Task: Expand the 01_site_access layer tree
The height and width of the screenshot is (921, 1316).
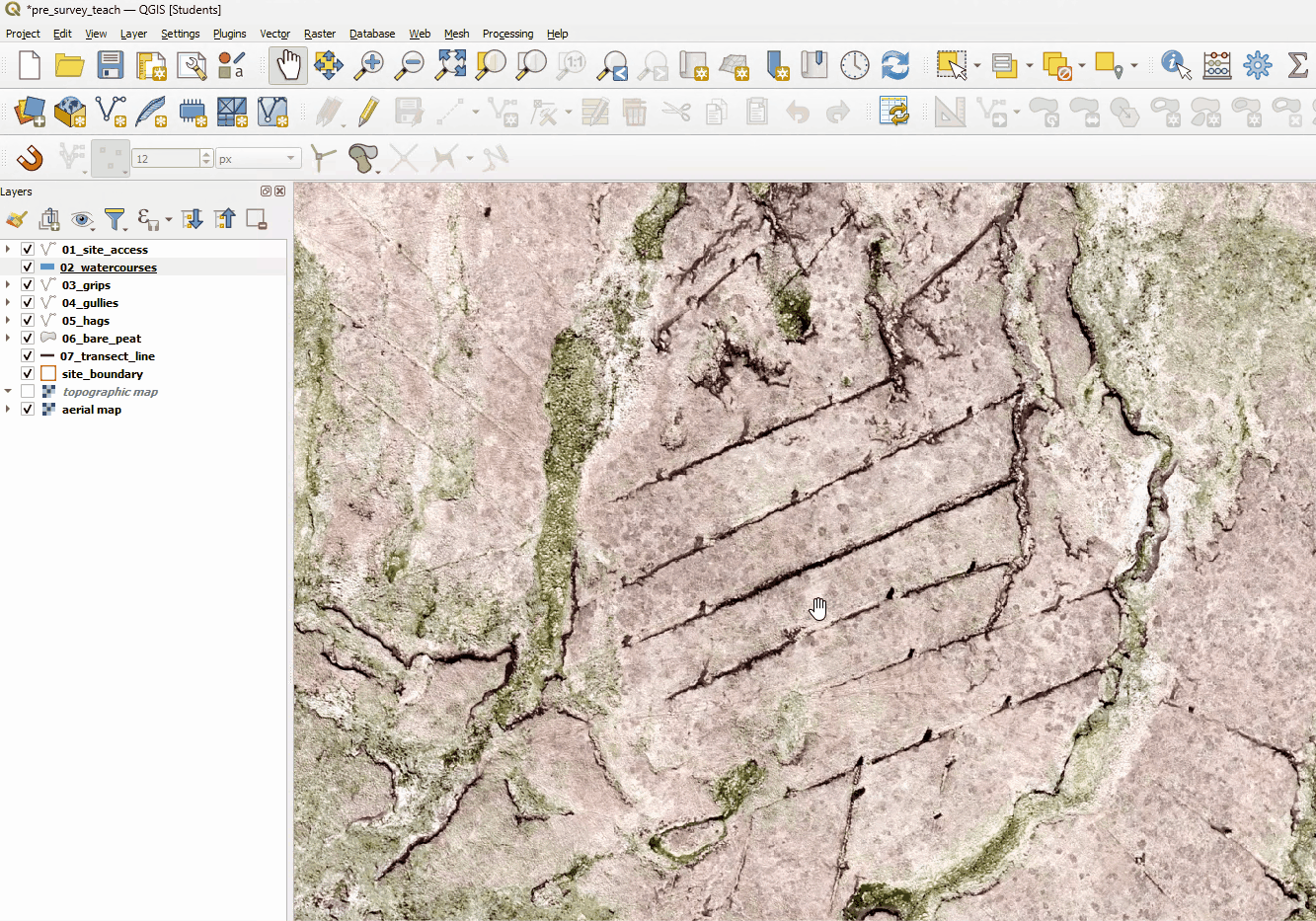Action: (8, 250)
